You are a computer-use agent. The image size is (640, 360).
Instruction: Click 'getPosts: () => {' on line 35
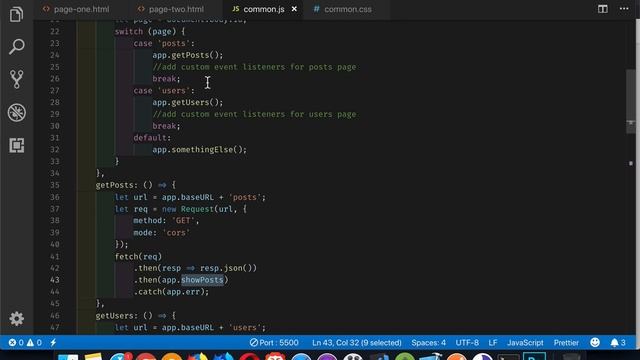(x=136, y=185)
